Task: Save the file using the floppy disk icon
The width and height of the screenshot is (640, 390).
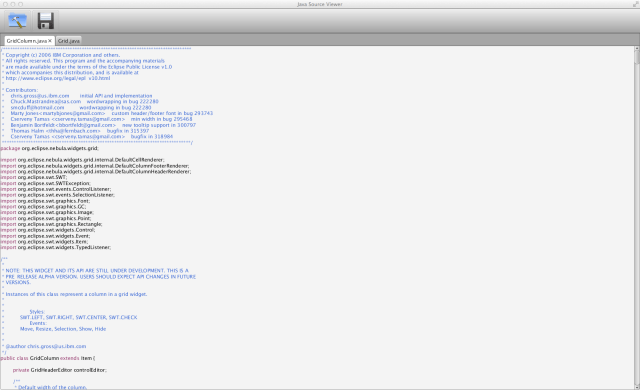Action: (x=46, y=21)
